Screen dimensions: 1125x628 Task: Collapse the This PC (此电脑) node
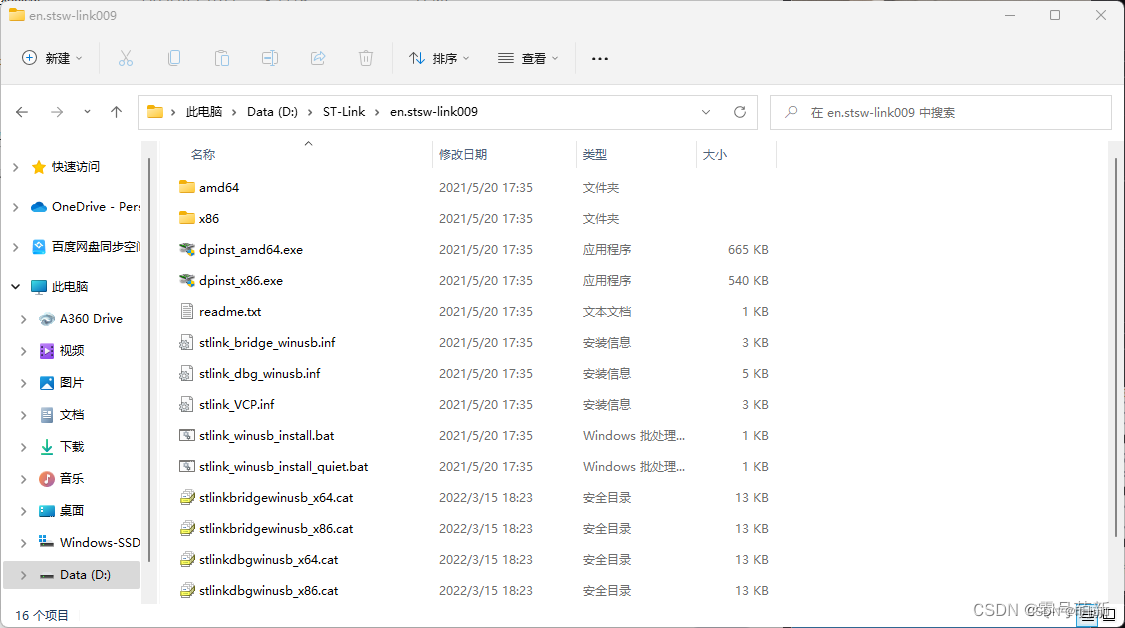pos(16,286)
